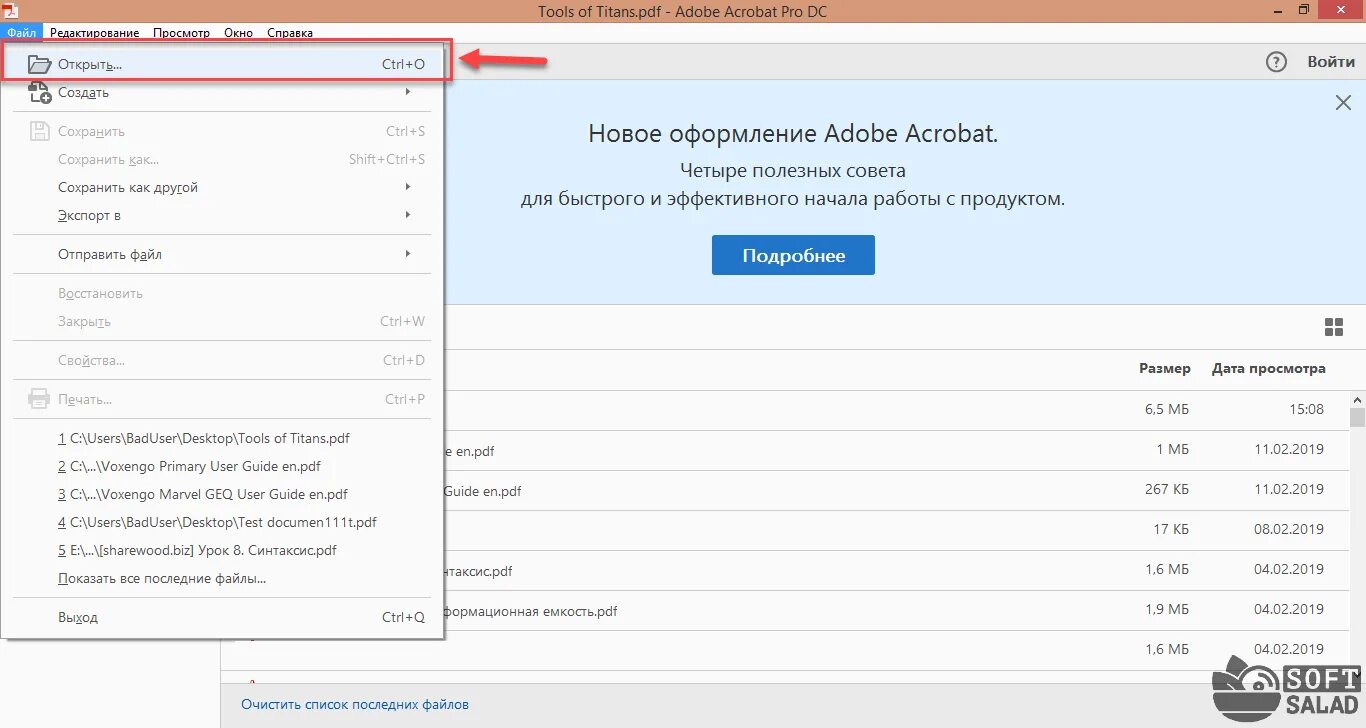1366x728 pixels.
Task: Click the 08.02.2019 date cell
Action: pyautogui.click(x=1289, y=529)
